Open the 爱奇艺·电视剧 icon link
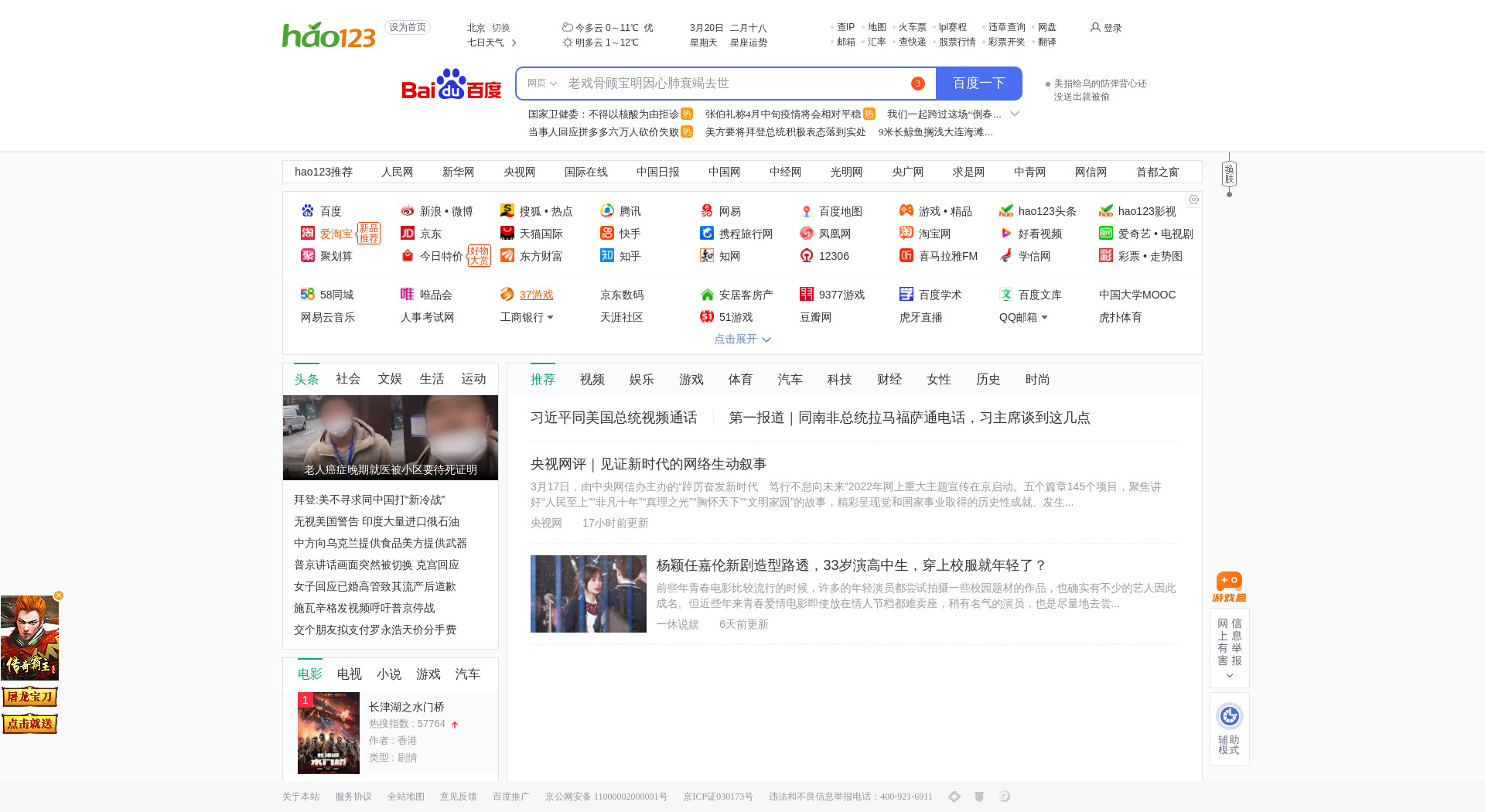This screenshot has width=1485, height=812. tap(1106, 233)
